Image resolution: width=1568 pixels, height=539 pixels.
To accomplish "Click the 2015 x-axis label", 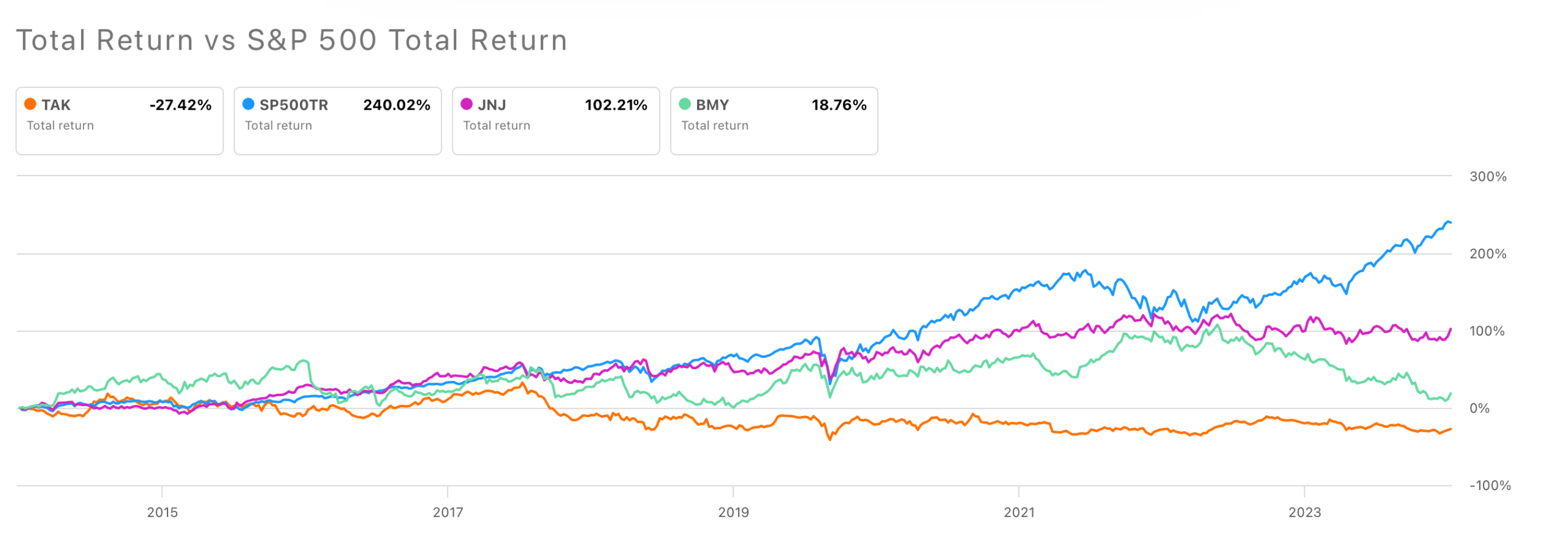I will point(163,512).
